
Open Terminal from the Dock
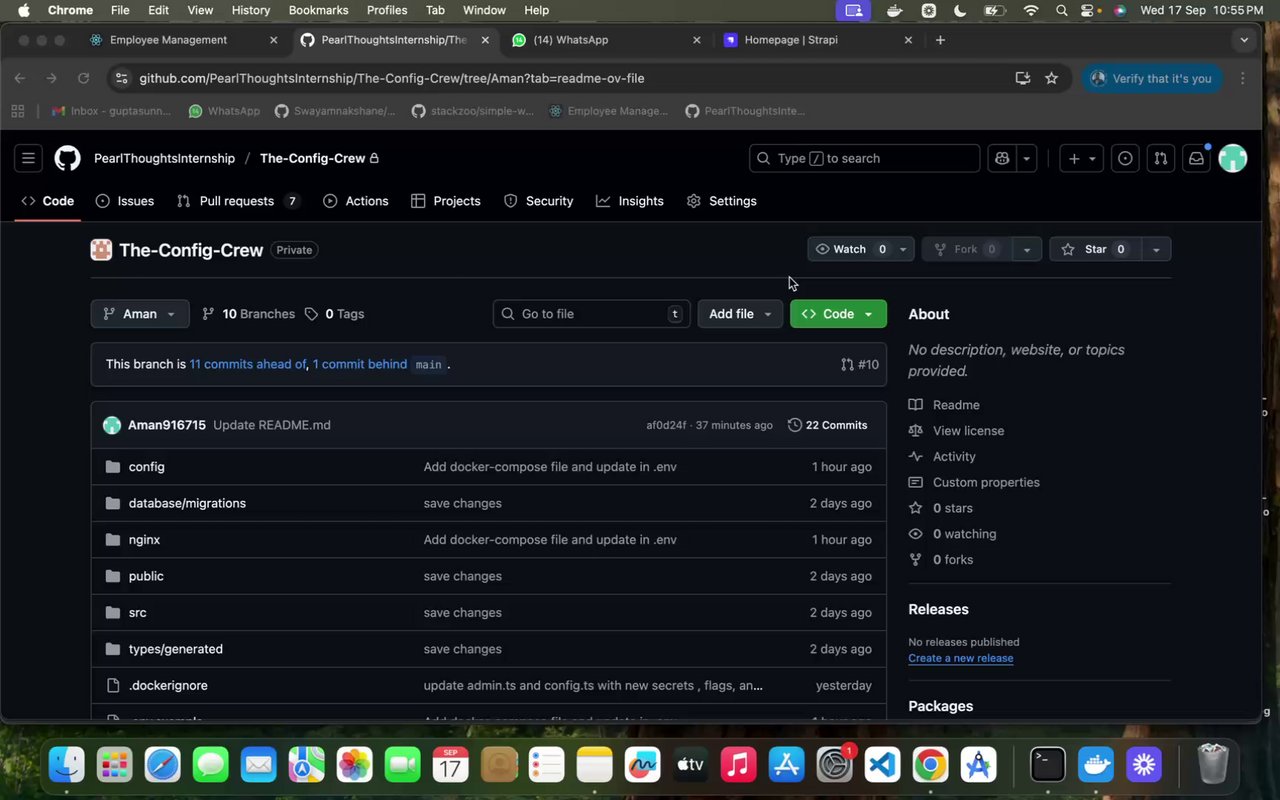[1047, 766]
